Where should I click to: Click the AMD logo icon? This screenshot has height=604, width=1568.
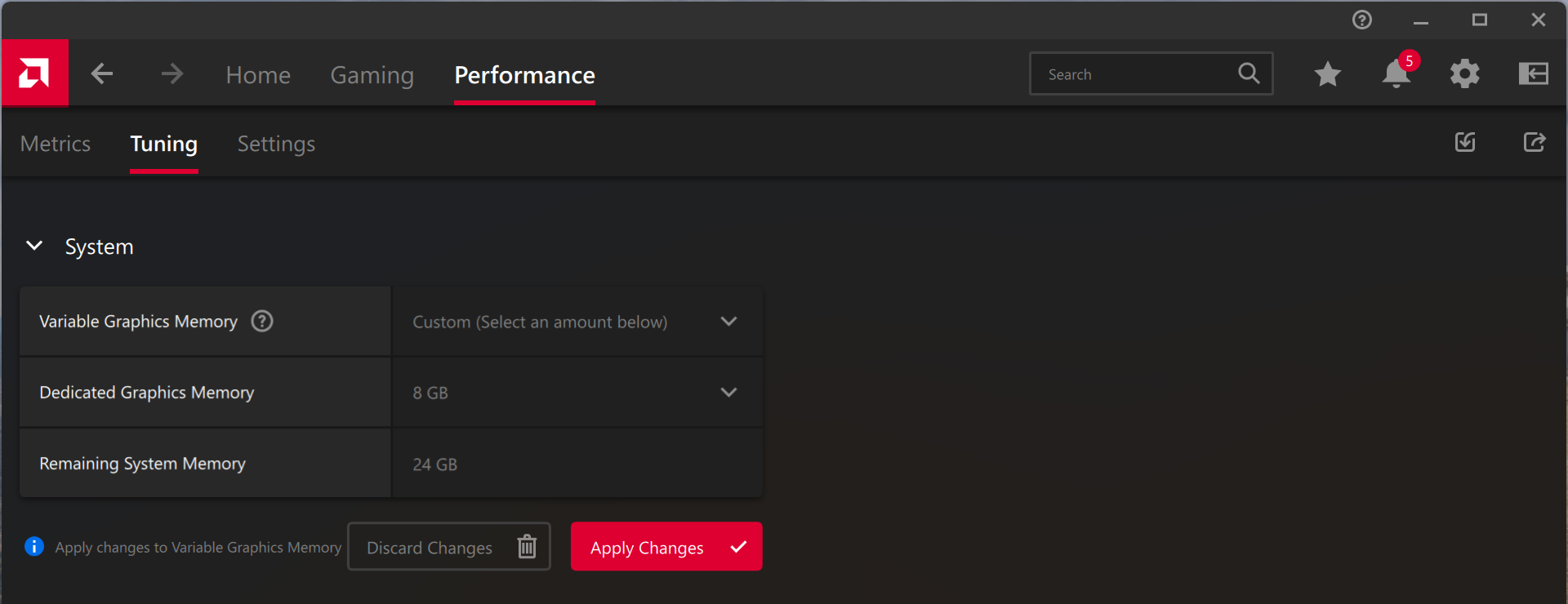(x=34, y=73)
